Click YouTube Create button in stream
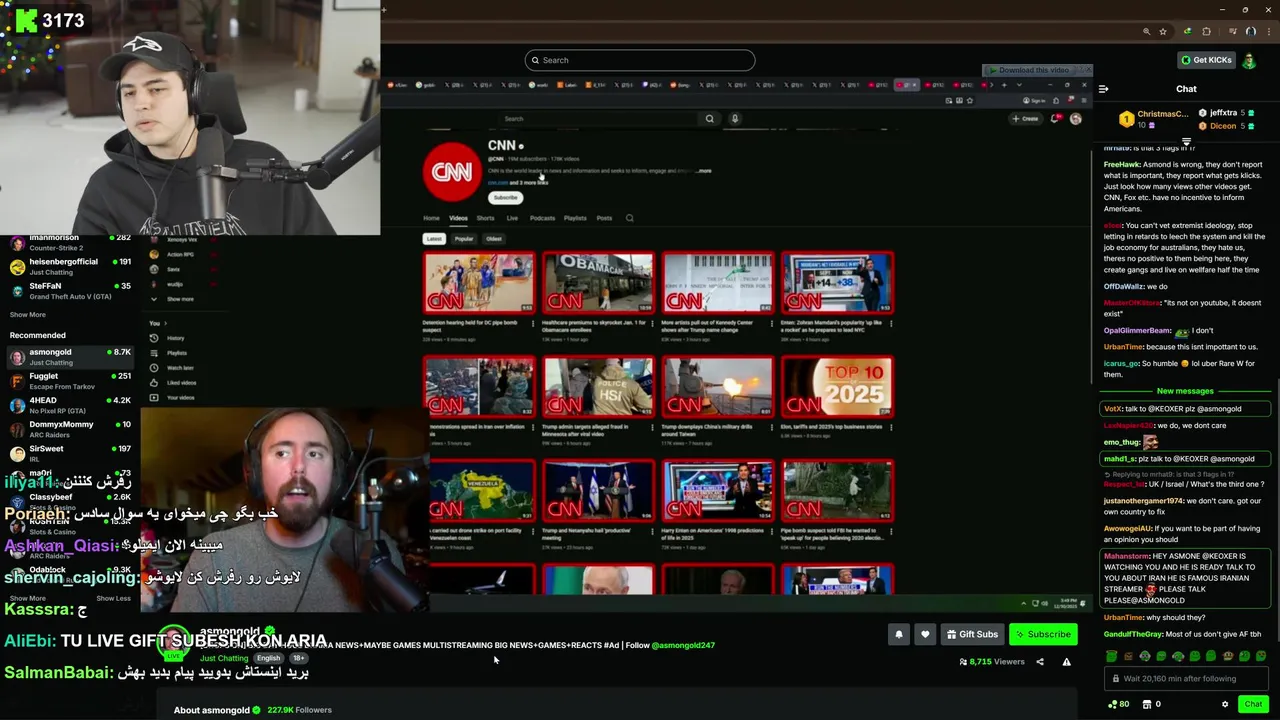1280x720 pixels. (1025, 118)
